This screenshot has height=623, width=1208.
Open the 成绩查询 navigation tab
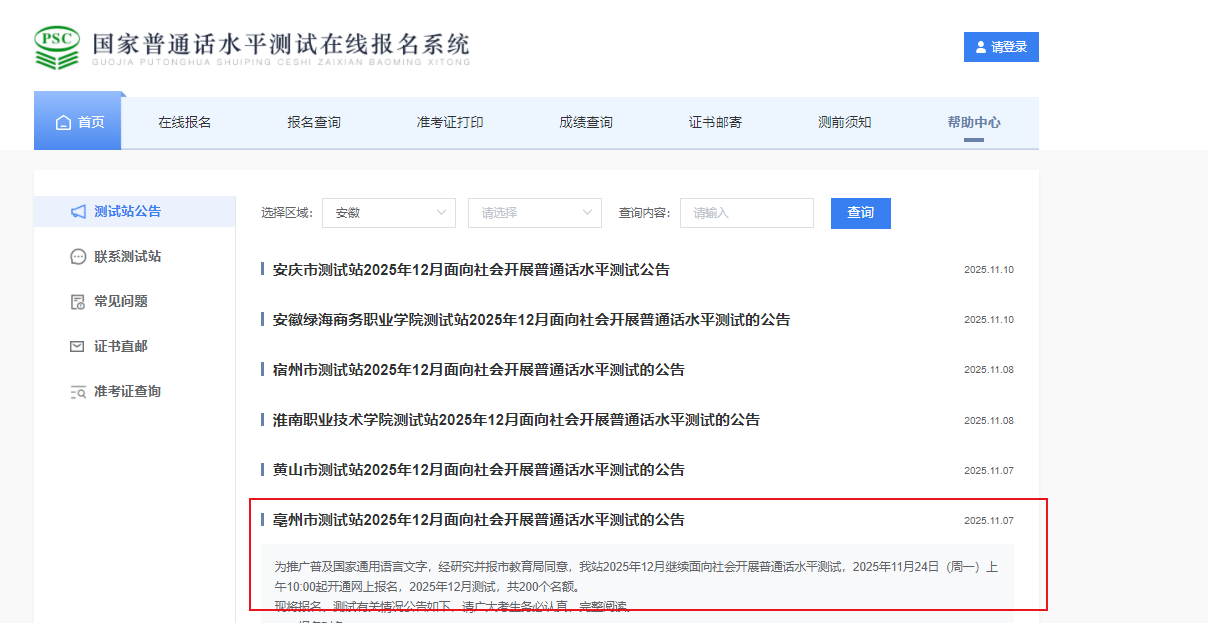pyautogui.click(x=586, y=122)
